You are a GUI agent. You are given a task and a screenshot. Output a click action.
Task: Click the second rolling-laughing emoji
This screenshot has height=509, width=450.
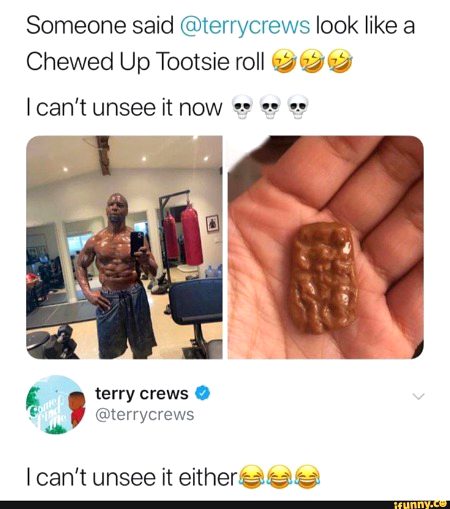(x=313, y=61)
